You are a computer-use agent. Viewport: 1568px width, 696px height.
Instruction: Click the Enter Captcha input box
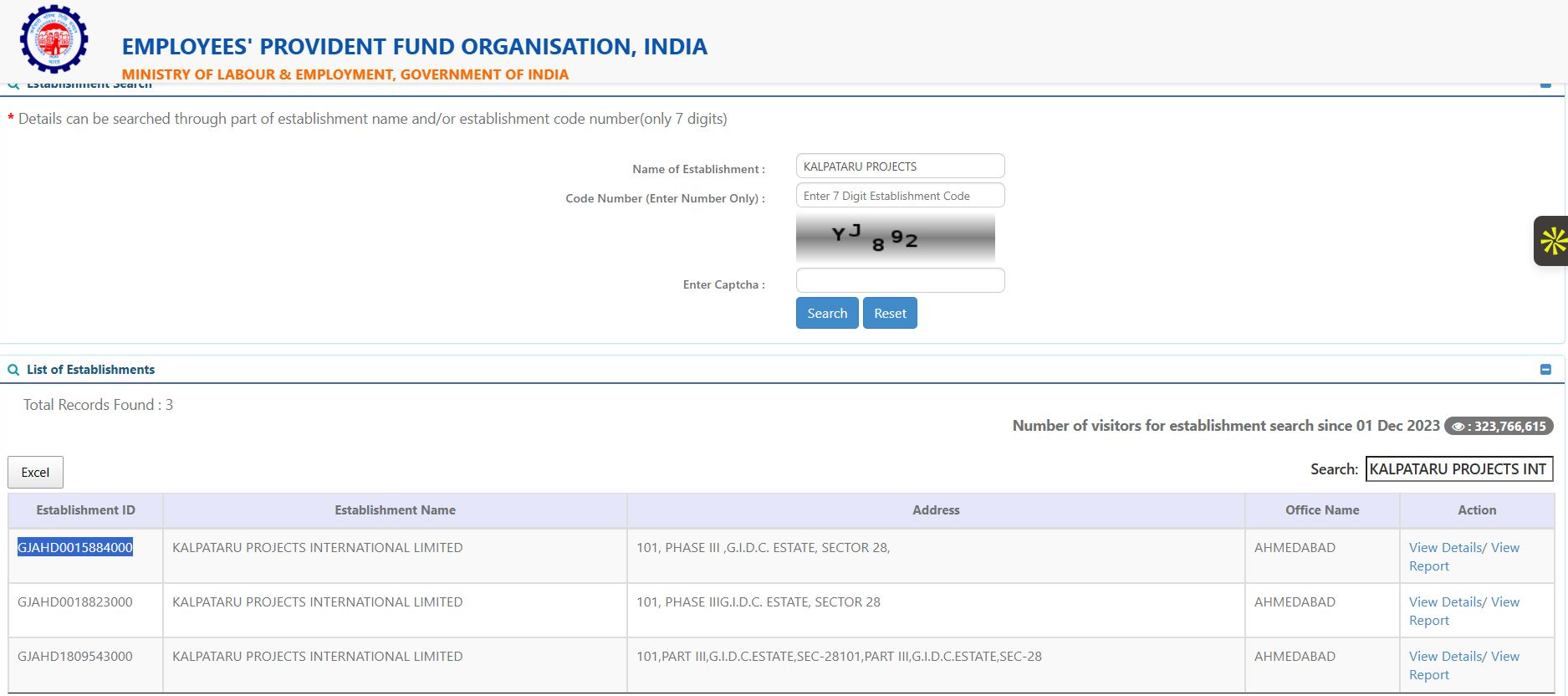pyautogui.click(x=900, y=280)
